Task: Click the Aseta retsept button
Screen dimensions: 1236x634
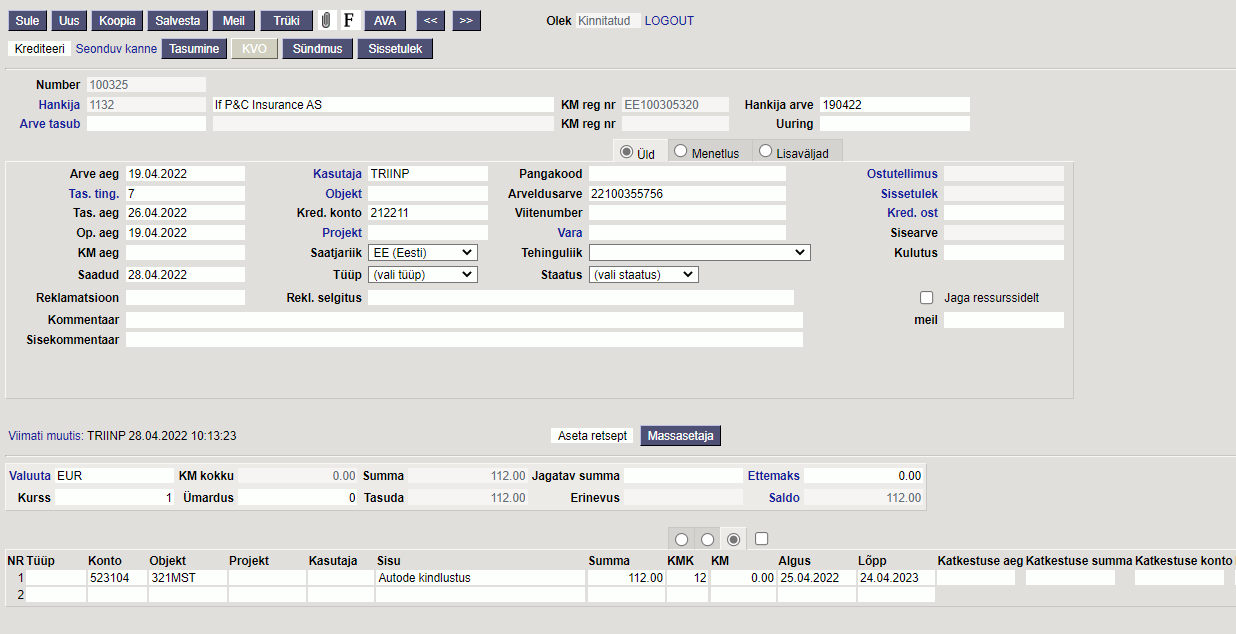Action: (x=593, y=436)
